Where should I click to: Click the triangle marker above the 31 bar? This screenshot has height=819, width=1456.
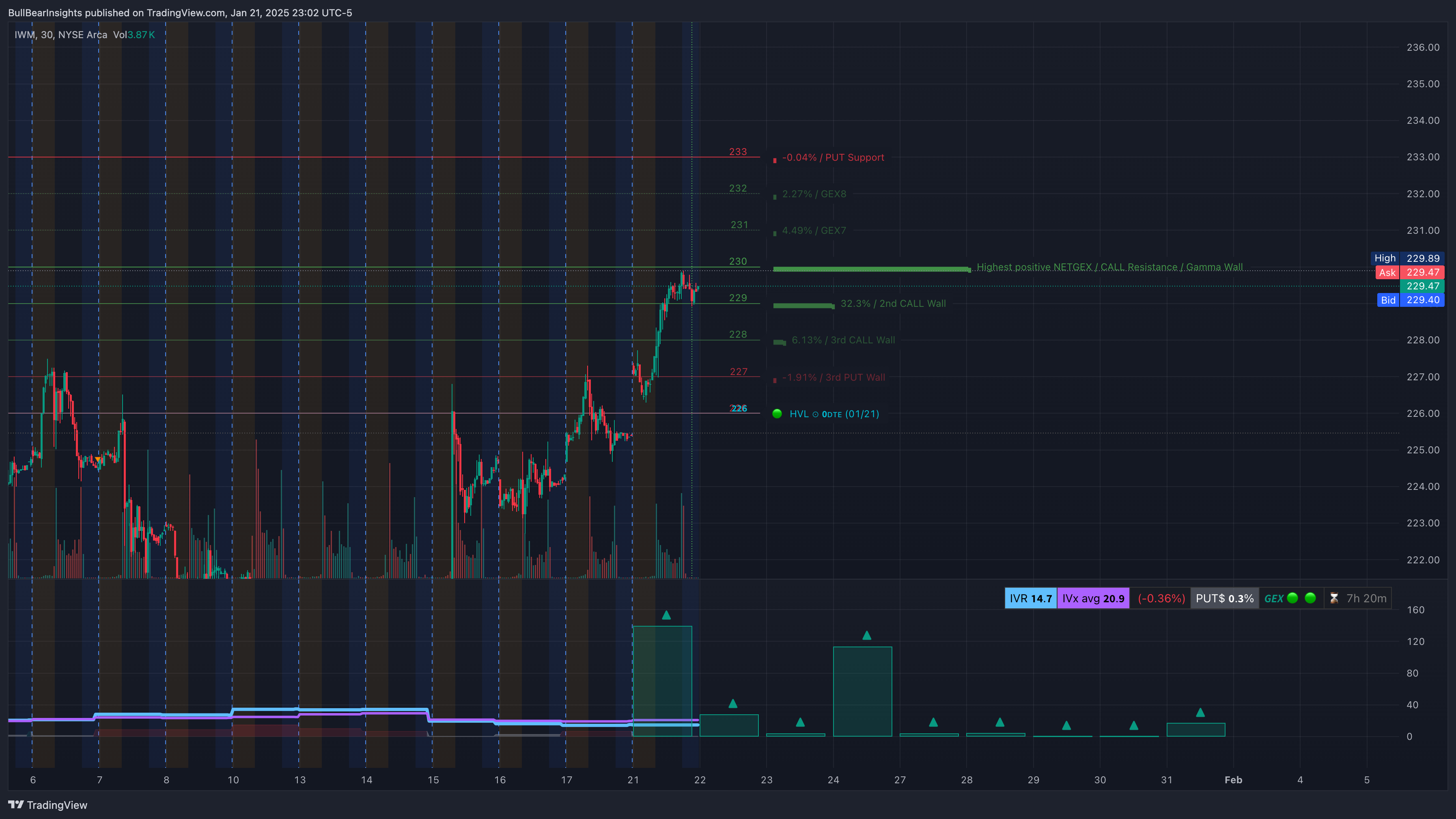pos(1200,713)
